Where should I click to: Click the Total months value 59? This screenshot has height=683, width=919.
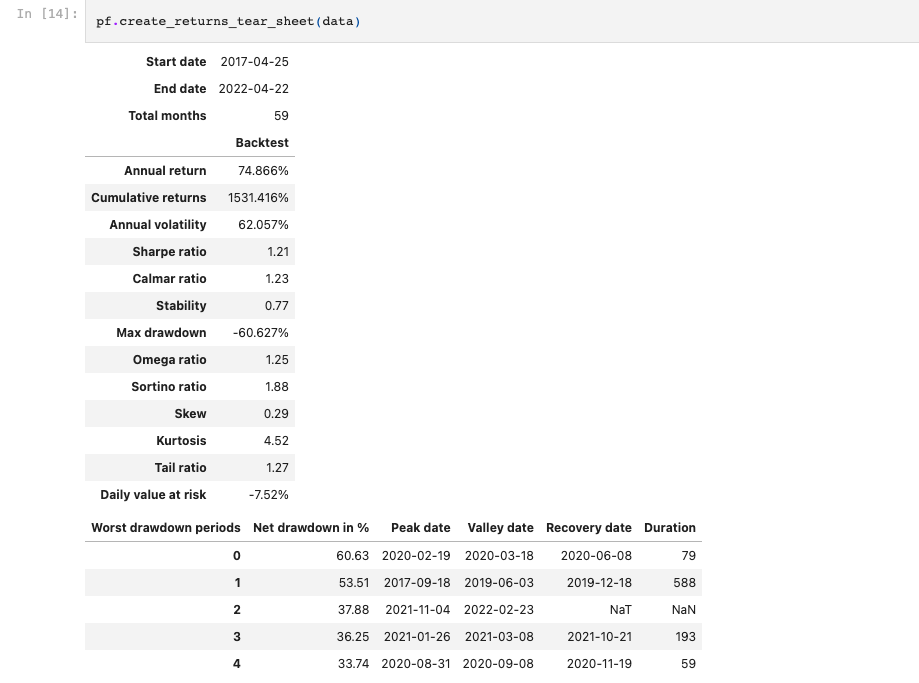281,115
